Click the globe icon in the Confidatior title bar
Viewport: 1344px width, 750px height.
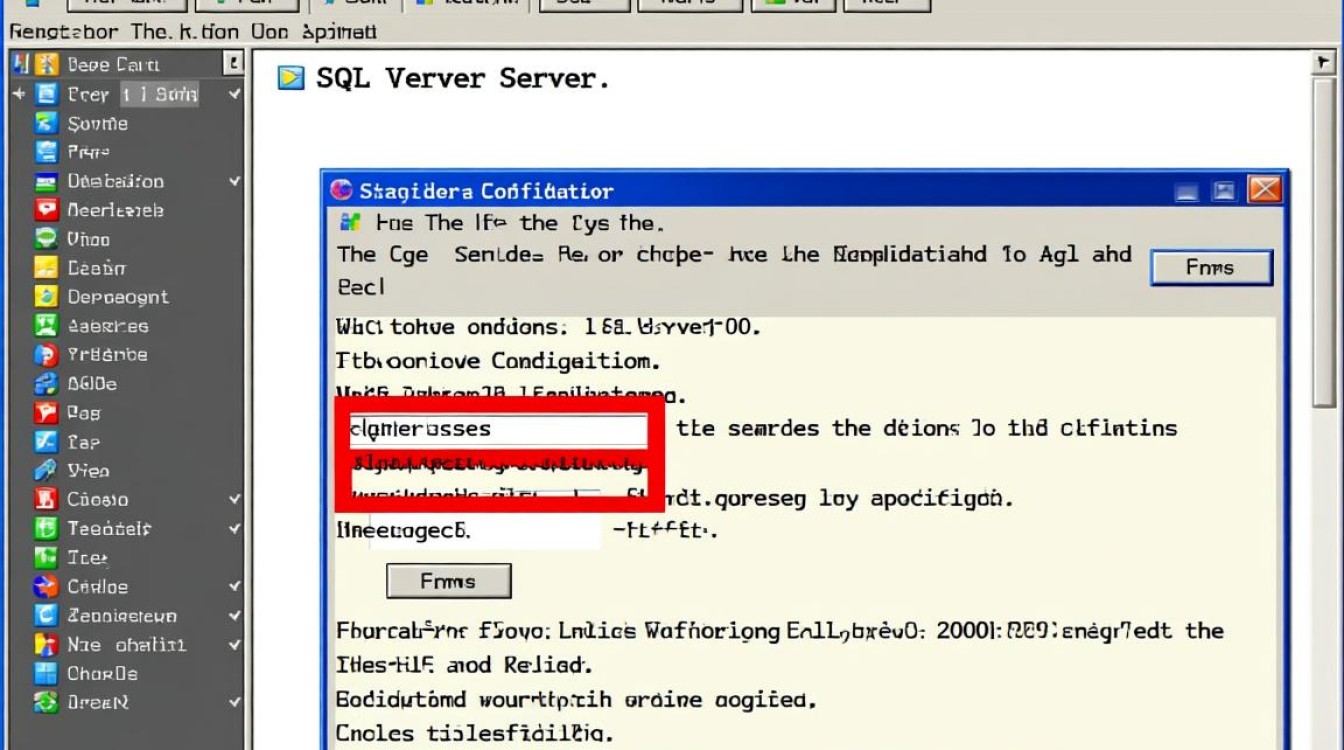pyautogui.click(x=339, y=190)
